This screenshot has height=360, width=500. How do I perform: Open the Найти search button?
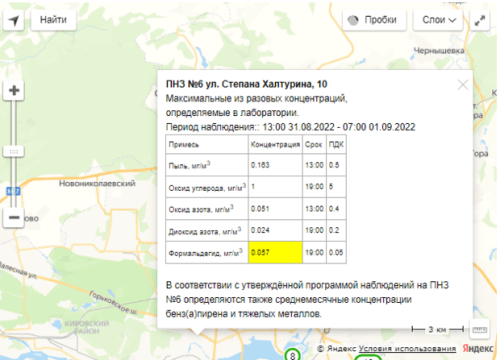click(53, 20)
